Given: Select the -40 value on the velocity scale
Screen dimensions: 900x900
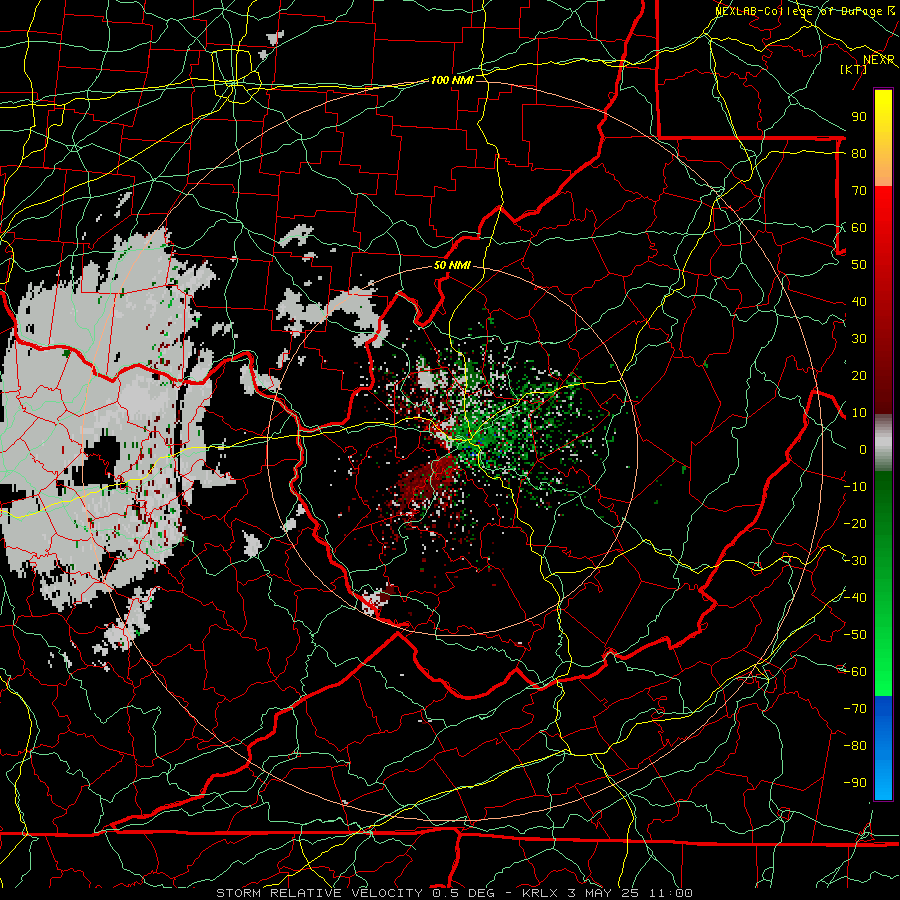Looking at the screenshot, I should tap(856, 598).
